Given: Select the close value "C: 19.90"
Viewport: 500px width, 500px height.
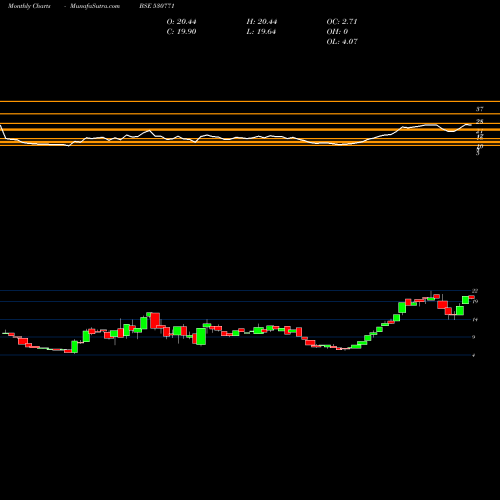Looking at the screenshot, I should point(181,32).
